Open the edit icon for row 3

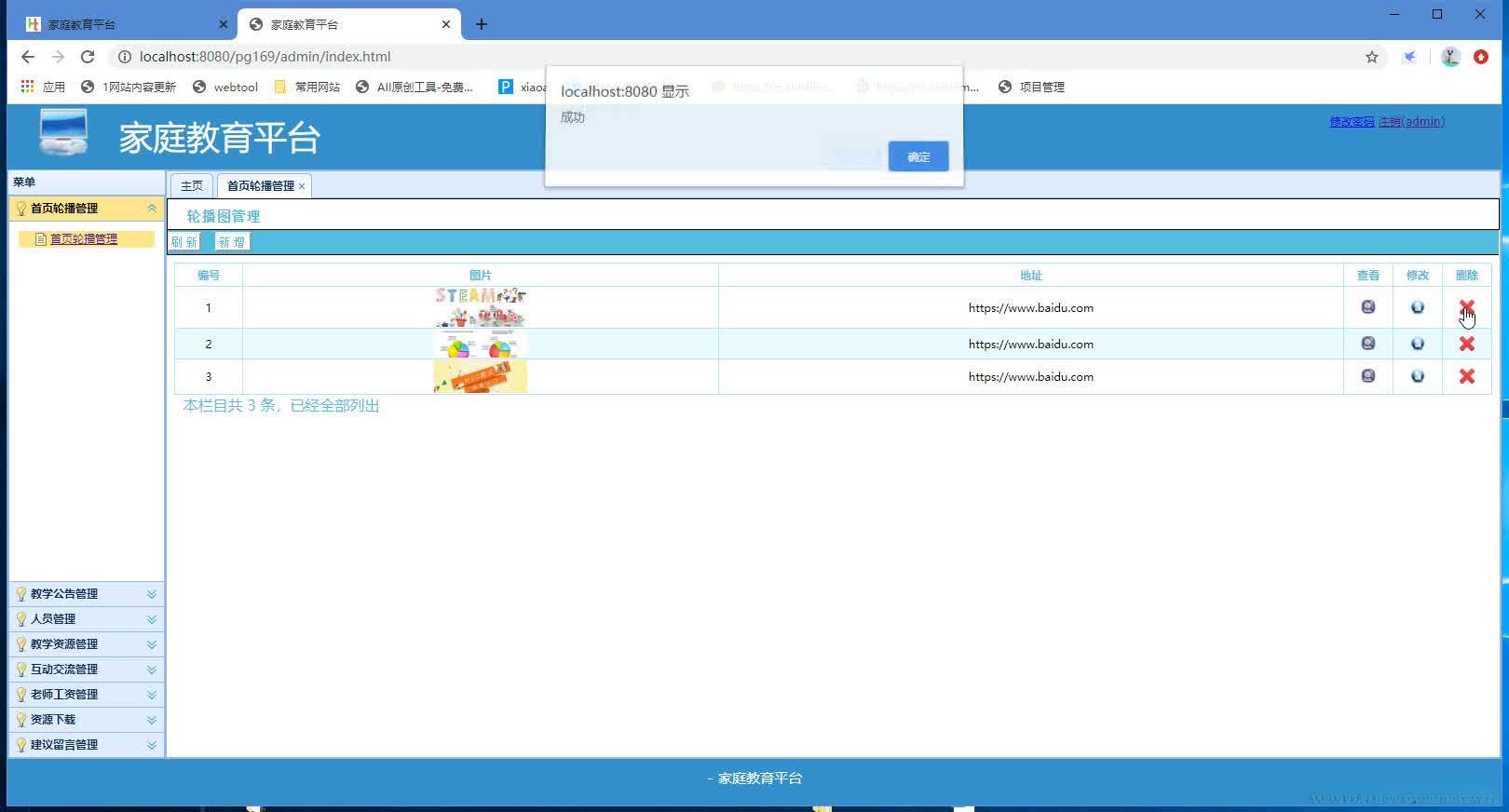[x=1417, y=376]
